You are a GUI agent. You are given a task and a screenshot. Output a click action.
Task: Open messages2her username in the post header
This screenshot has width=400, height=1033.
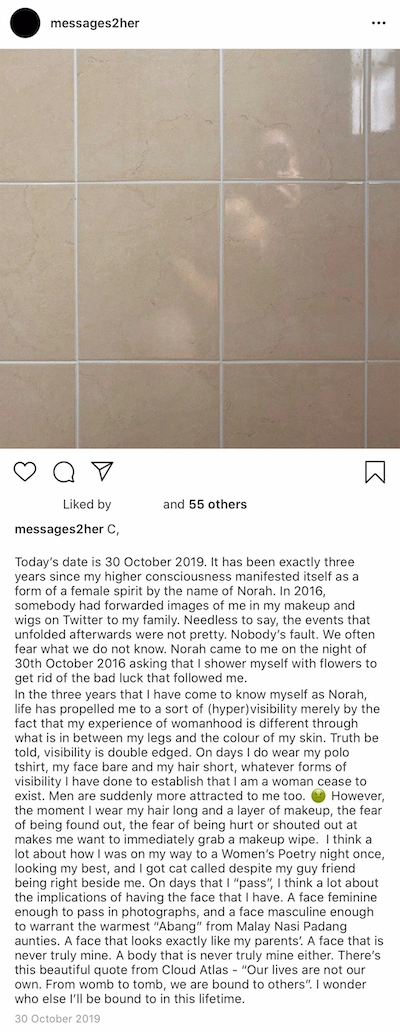pyautogui.click(x=95, y=23)
